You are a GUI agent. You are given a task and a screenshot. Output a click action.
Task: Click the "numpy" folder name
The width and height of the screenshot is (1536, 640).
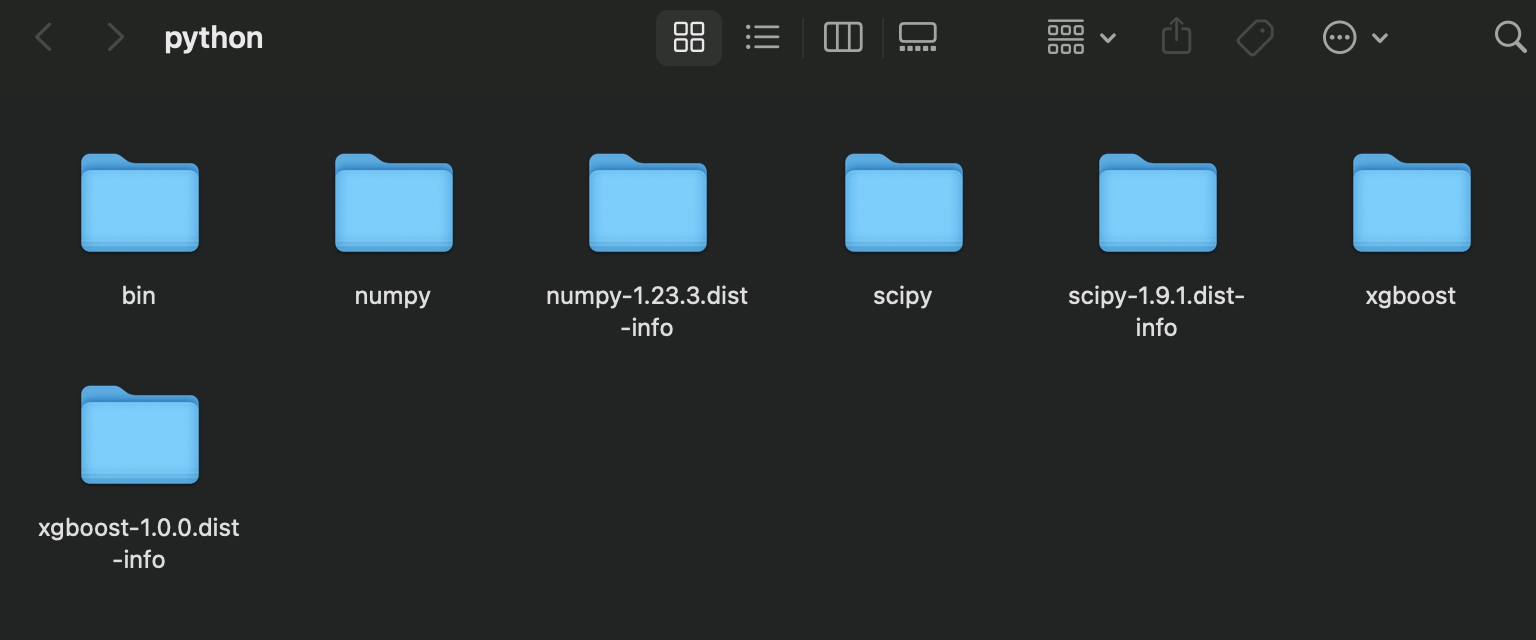point(393,297)
